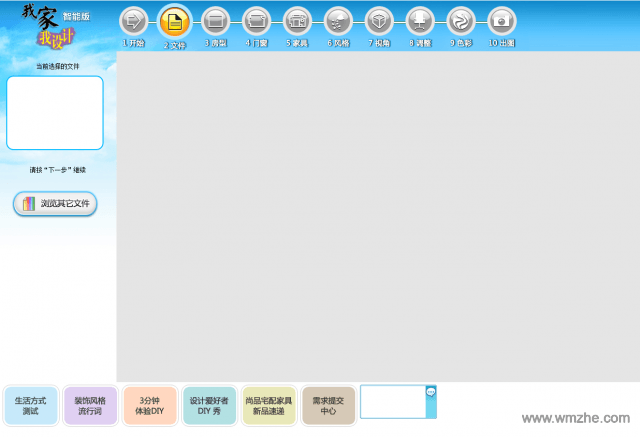This screenshot has width=640, height=437.
Task: Select the step 2 文件 (File) icon
Action: click(174, 21)
